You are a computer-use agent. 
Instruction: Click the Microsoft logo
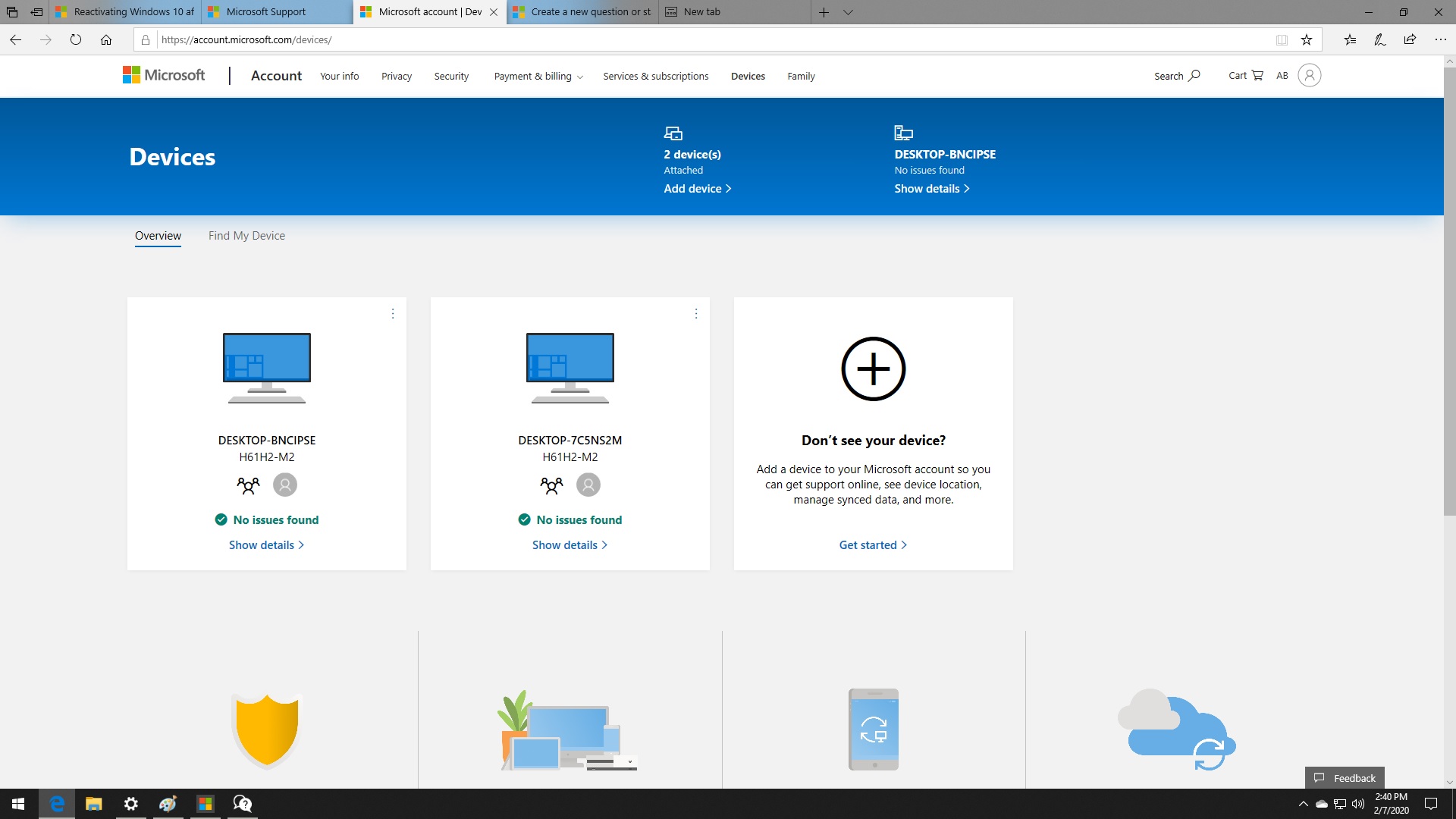[163, 75]
